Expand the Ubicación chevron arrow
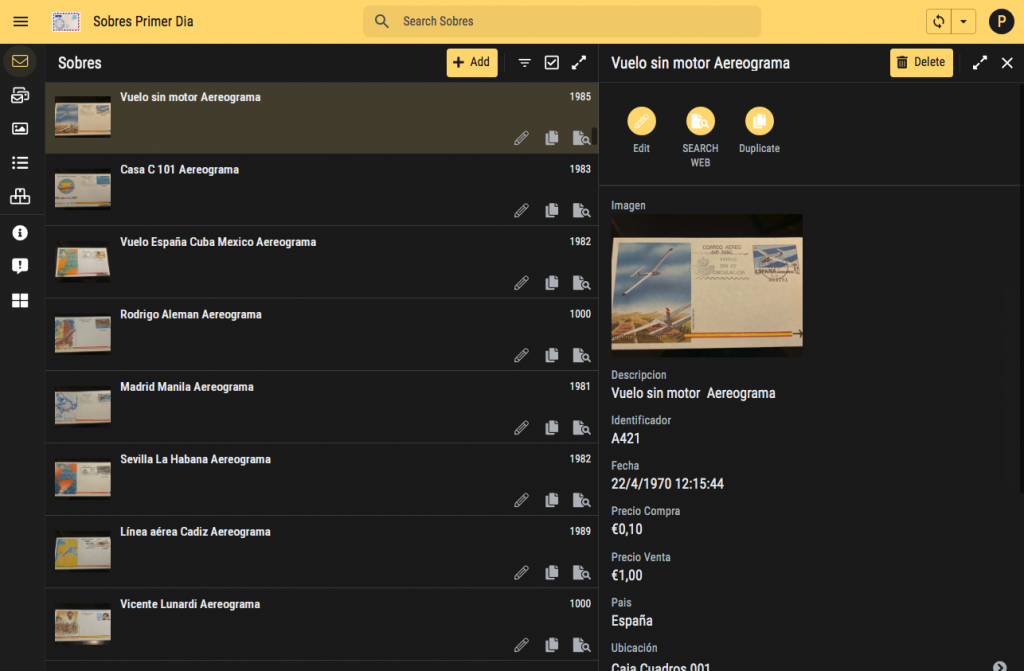 pyautogui.click(x=999, y=666)
